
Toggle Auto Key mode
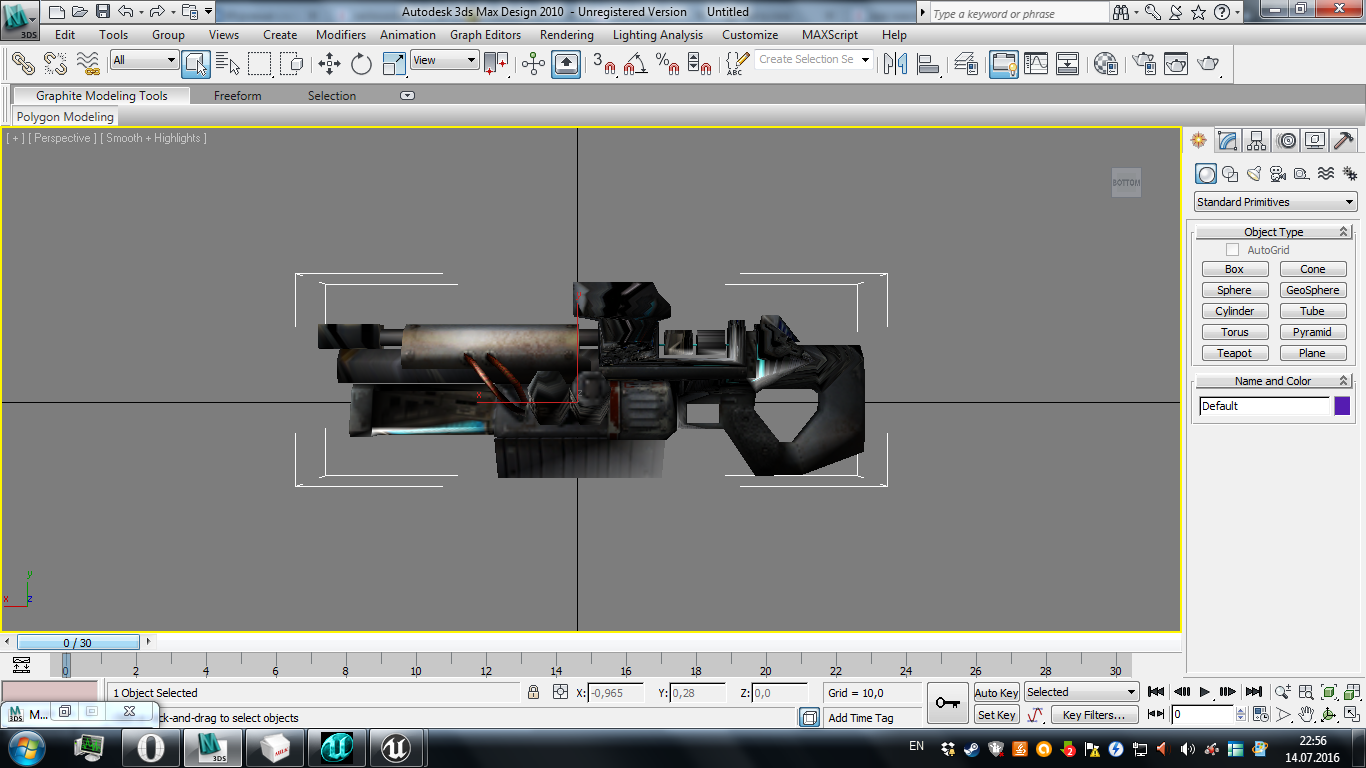coord(996,692)
